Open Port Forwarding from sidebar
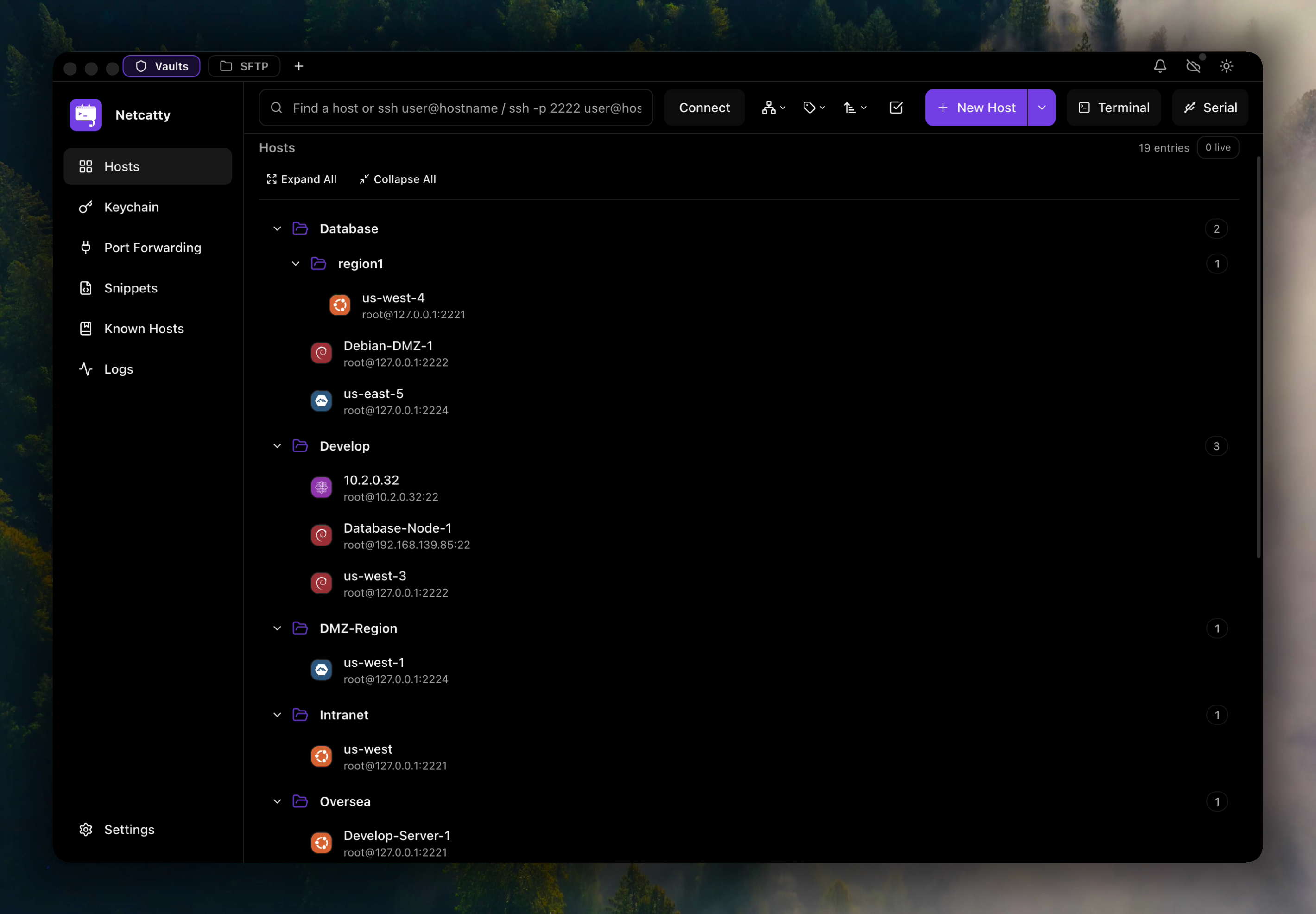 pos(152,248)
